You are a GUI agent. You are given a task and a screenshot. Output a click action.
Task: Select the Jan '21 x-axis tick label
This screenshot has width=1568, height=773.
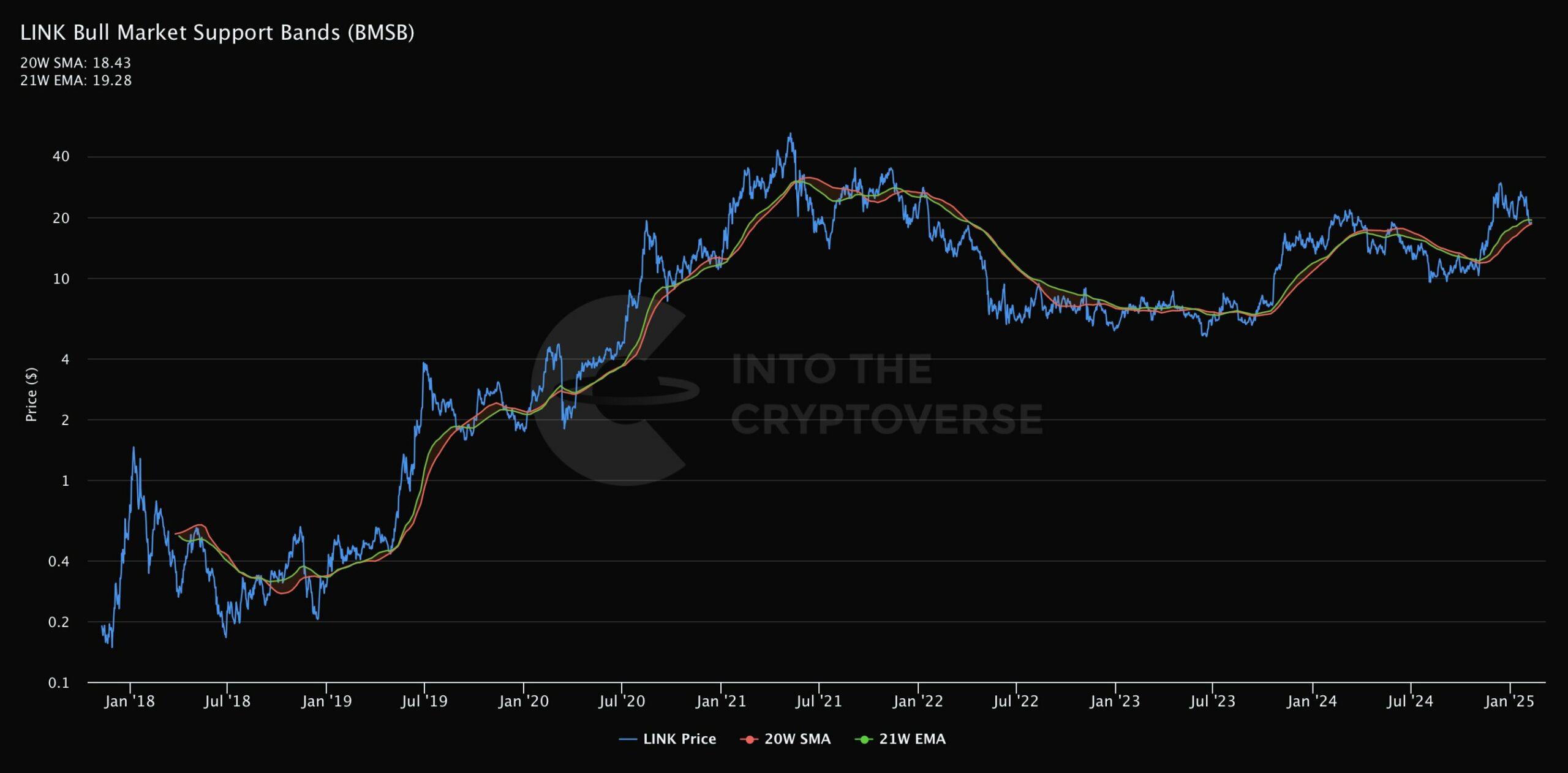pos(720,701)
